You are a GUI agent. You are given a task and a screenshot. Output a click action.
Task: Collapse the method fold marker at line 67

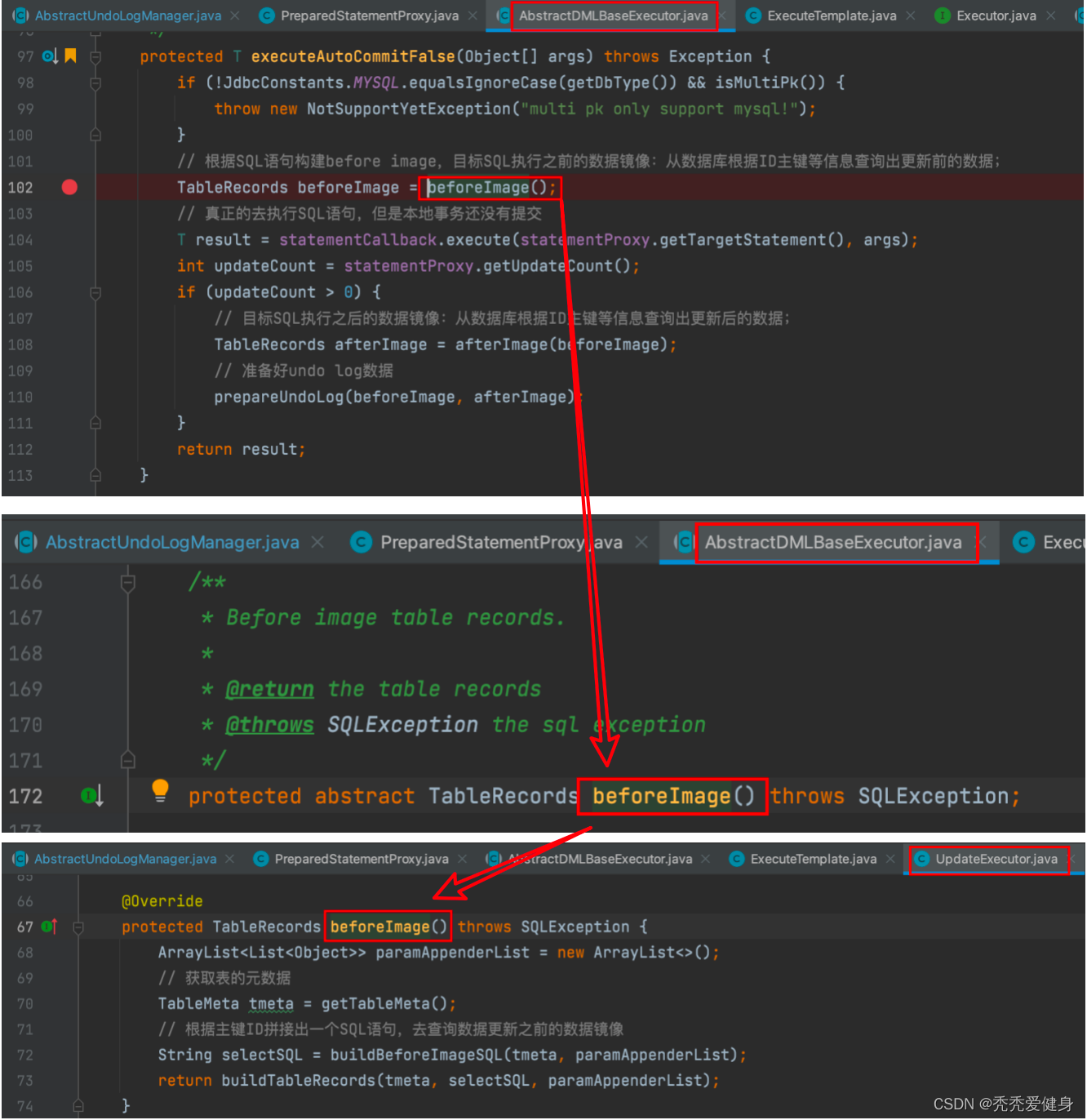78,927
